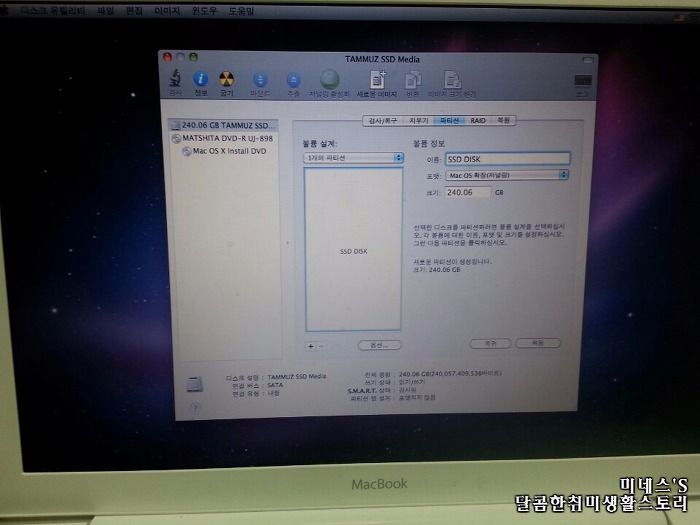Image resolution: width=700 pixels, height=525 pixels.
Task: Switch to the RAID tab
Action: [x=478, y=121]
